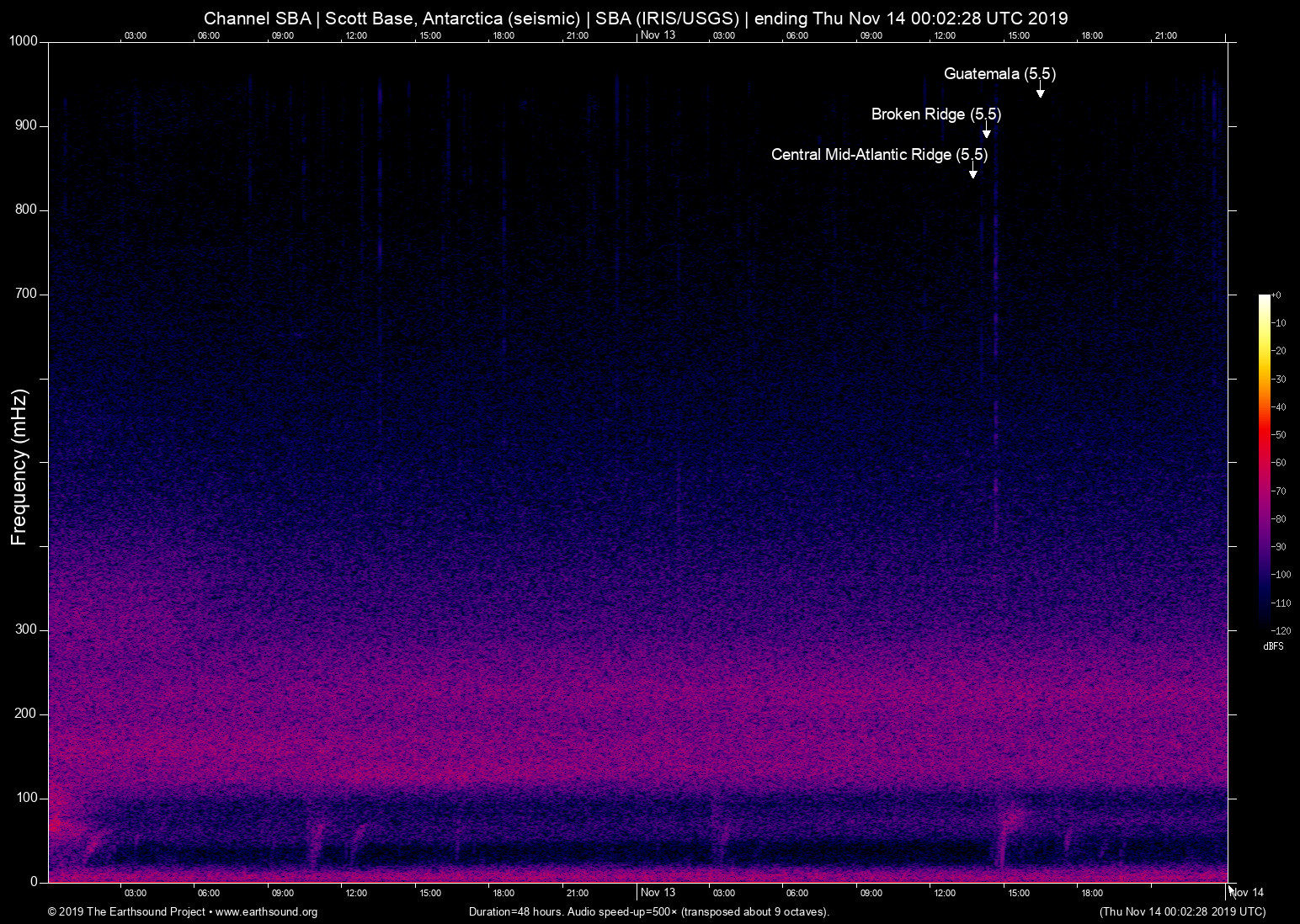The width and height of the screenshot is (1300, 924).
Task: Click the Nov 13 date marker on bottom axis
Action: (x=658, y=893)
